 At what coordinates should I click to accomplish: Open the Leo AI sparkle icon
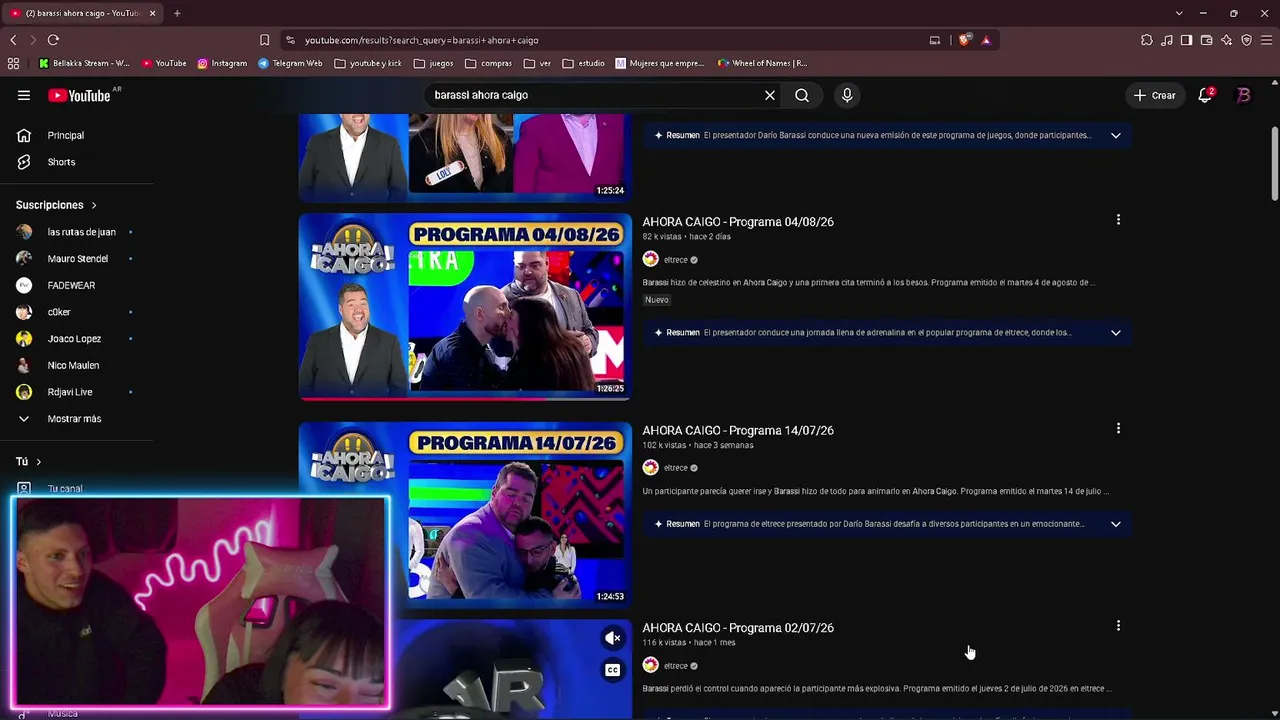point(1227,40)
